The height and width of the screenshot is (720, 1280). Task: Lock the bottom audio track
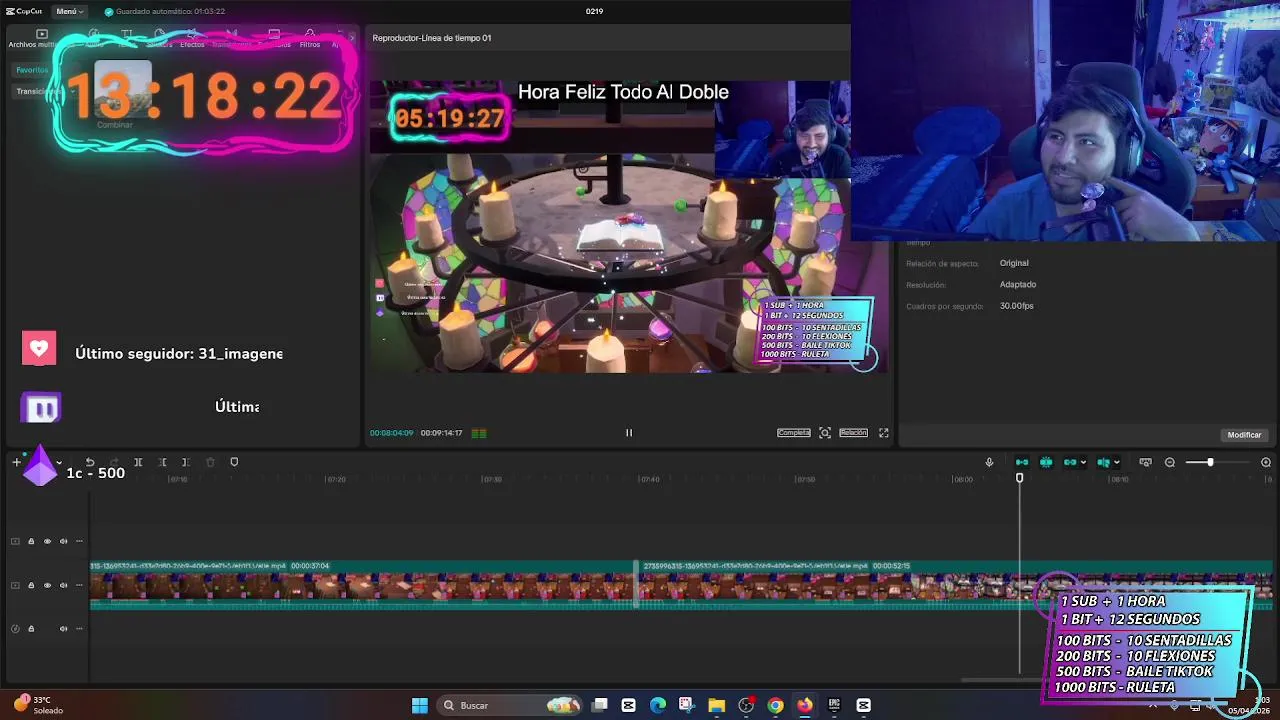point(31,629)
